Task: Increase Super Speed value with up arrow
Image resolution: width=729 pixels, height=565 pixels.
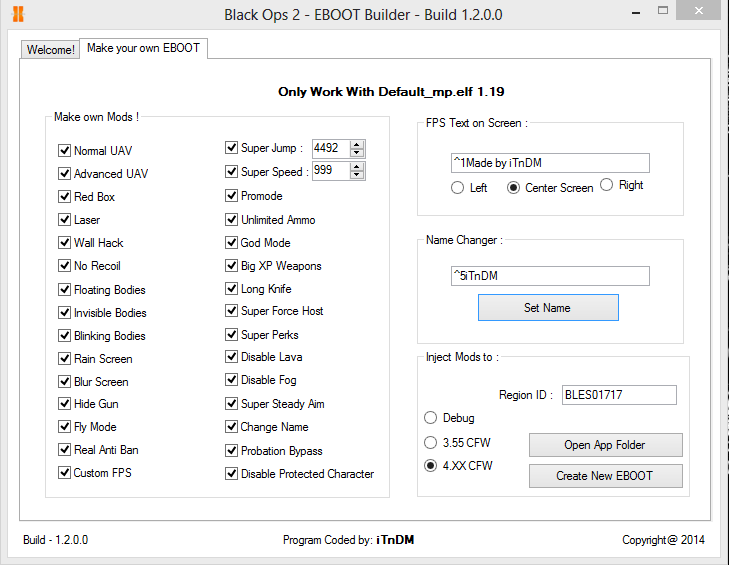Action: coord(357,167)
